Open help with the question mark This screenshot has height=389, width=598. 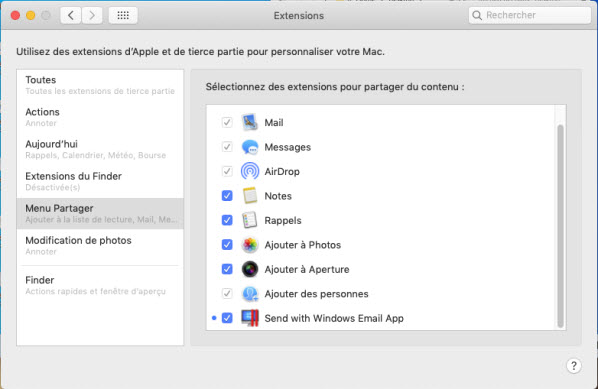(x=574, y=366)
